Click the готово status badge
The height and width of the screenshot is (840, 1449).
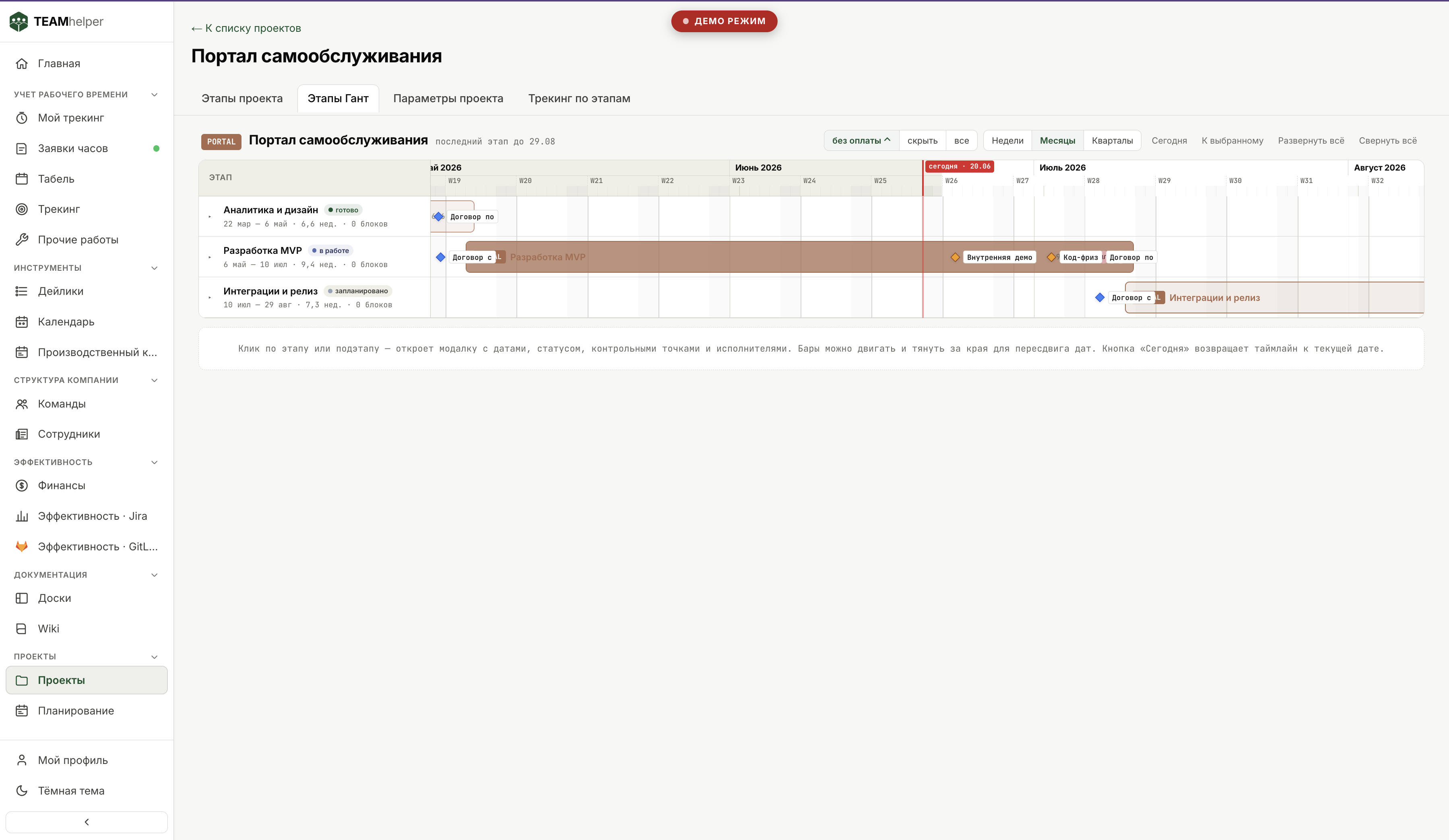click(343, 210)
